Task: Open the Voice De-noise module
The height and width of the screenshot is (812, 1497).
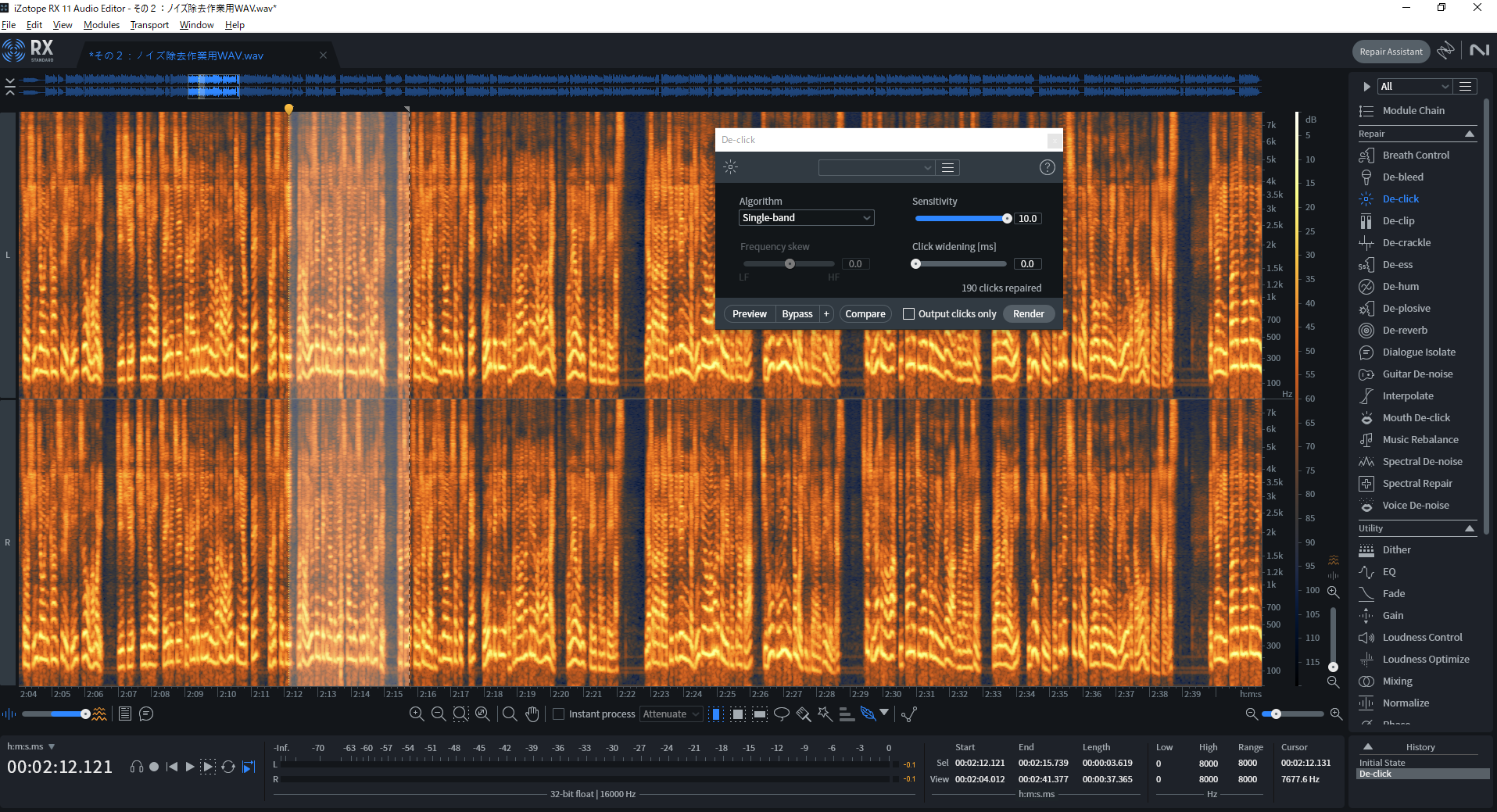Action: 1416,505
